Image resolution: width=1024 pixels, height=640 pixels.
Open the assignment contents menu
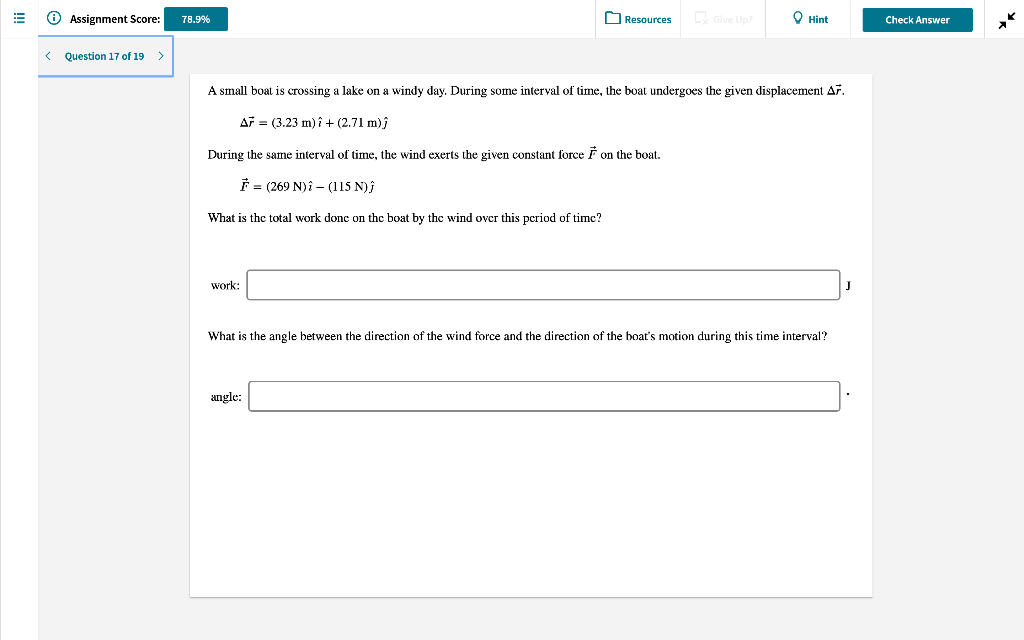point(18,17)
